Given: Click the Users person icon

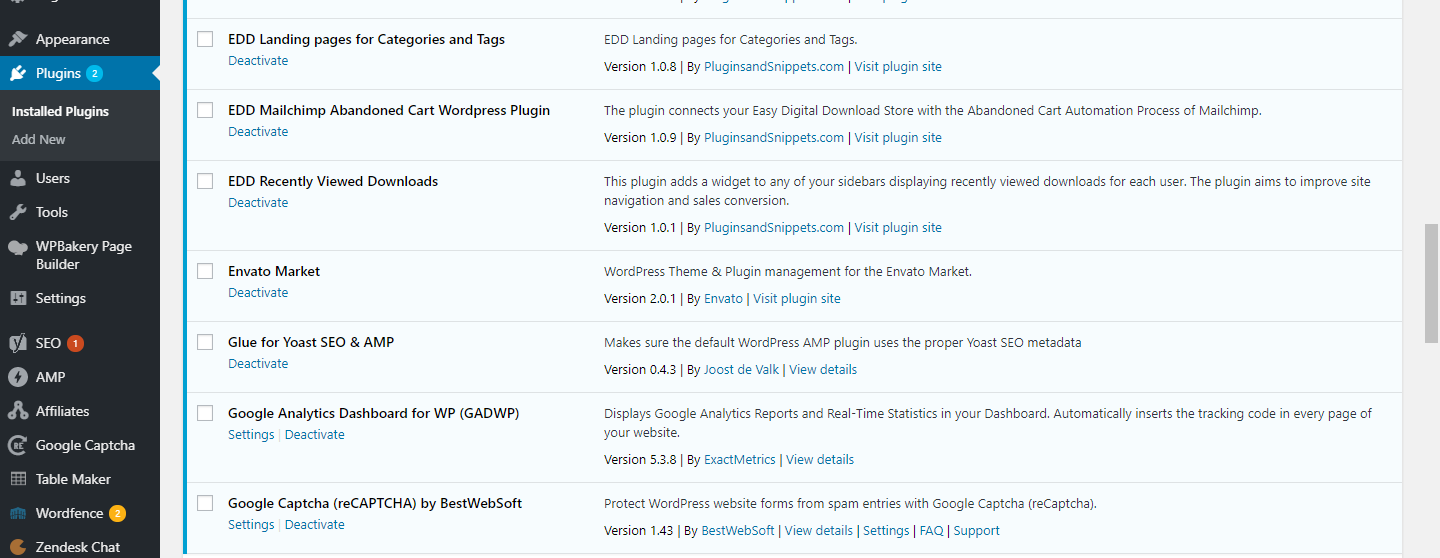Looking at the screenshot, I should (x=17, y=178).
